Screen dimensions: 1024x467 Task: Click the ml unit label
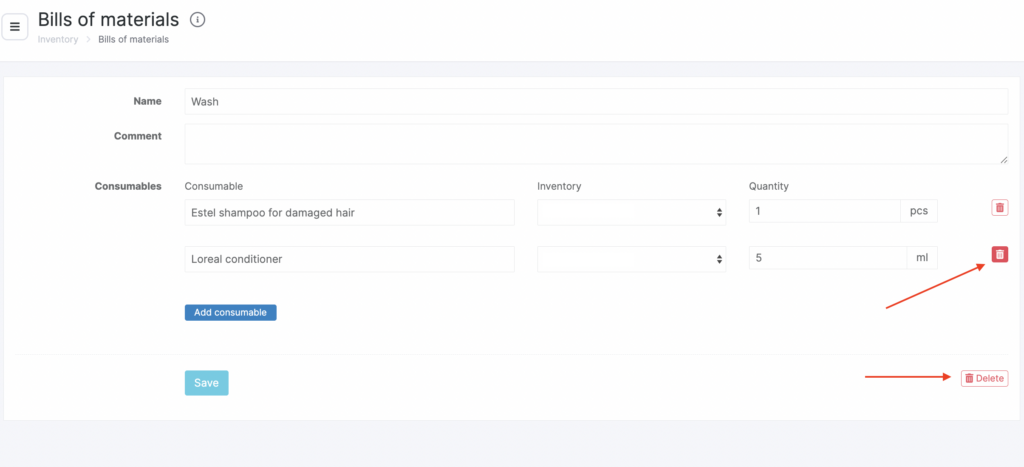coord(921,259)
